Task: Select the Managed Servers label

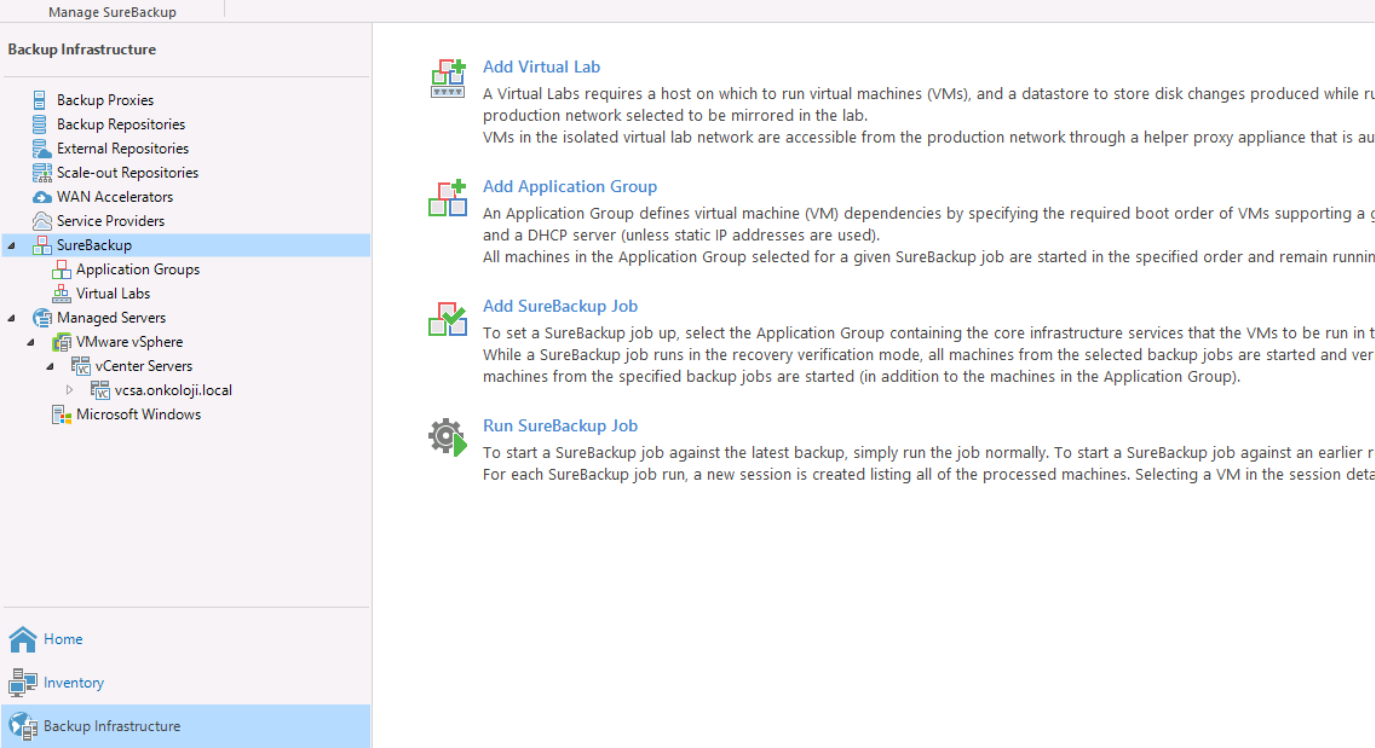Action: pos(111,318)
